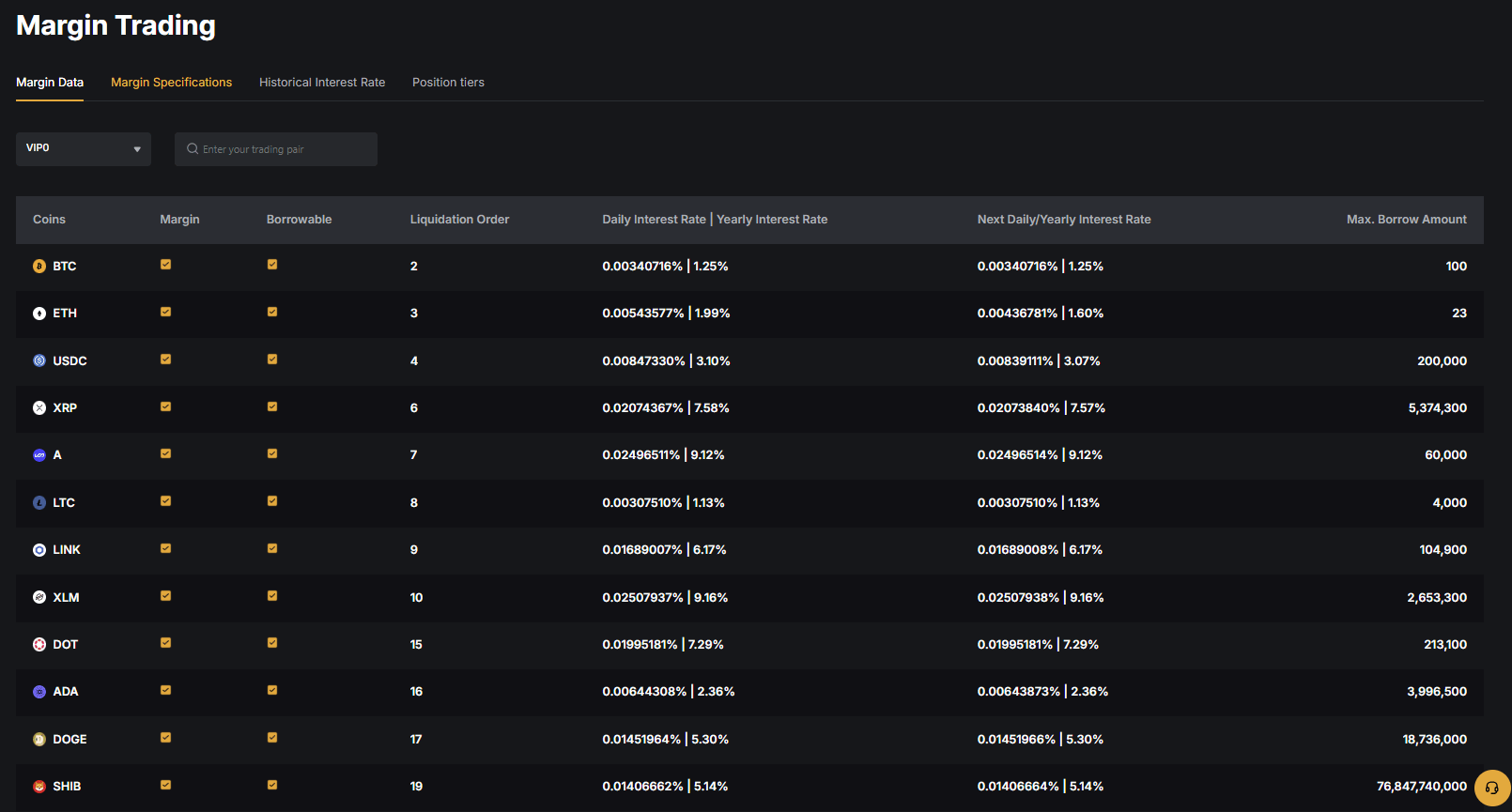Viewport: 1512px width, 812px height.
Task: Click the LINK coin icon
Action: pos(39,550)
